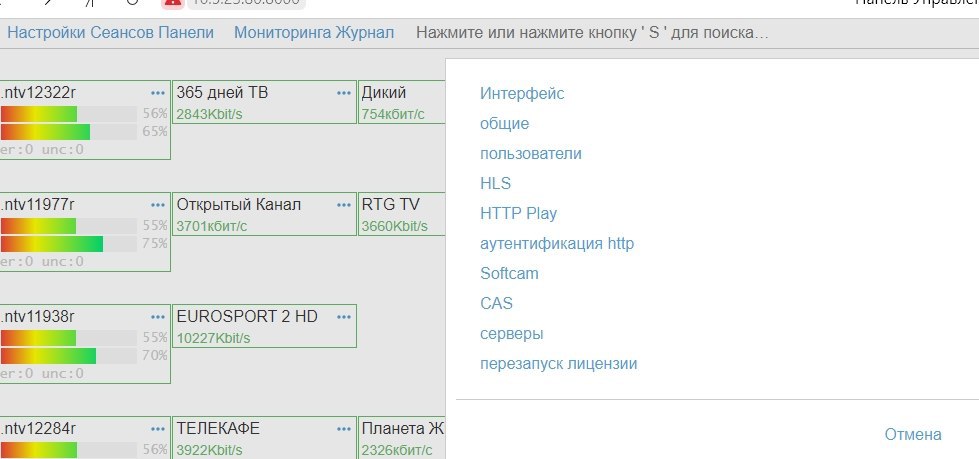Image resolution: width=979 pixels, height=459 pixels.
Task: Open options menu for 365 дней ТВ
Action: point(343,93)
